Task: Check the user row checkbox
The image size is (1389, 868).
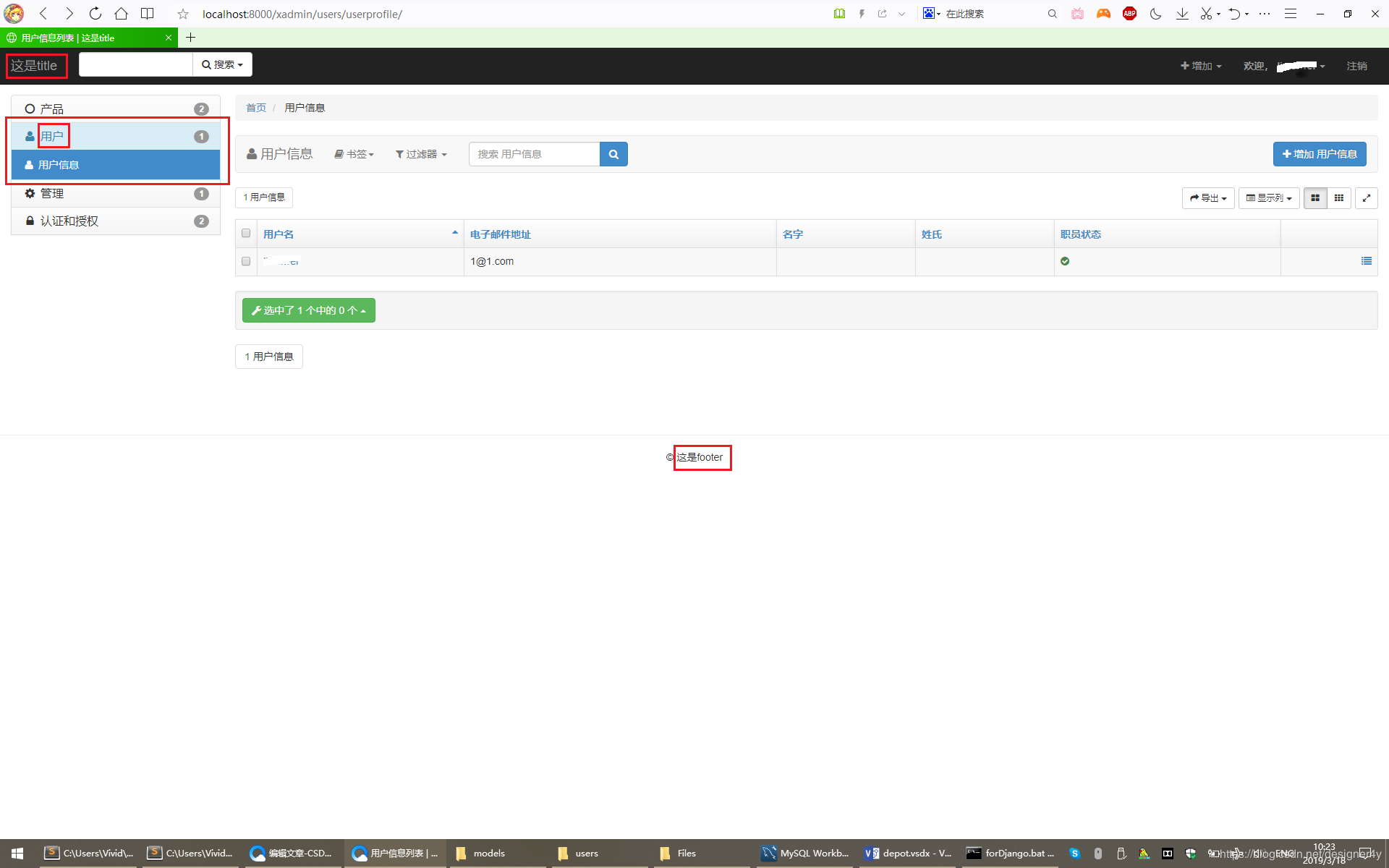Action: click(246, 261)
